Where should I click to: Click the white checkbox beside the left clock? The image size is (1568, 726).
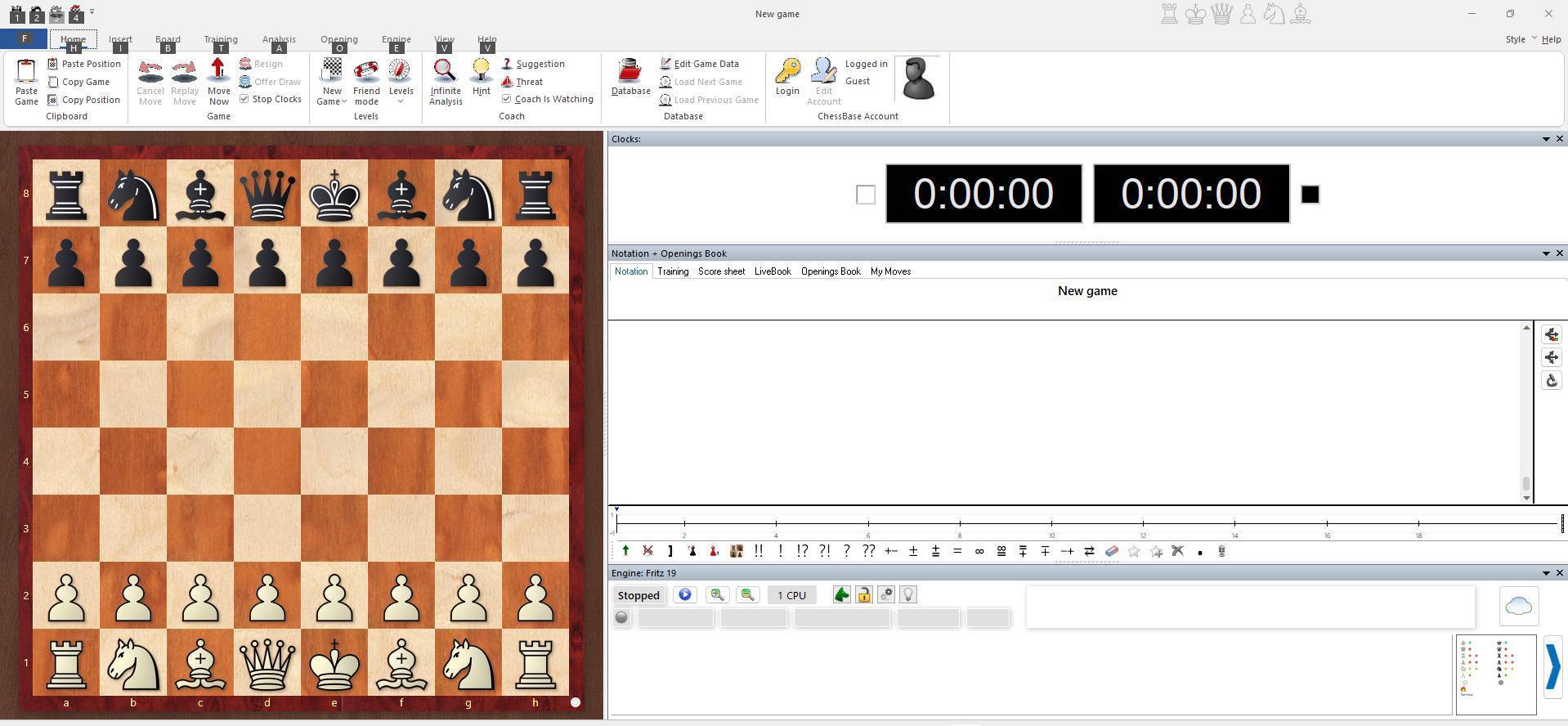point(865,195)
